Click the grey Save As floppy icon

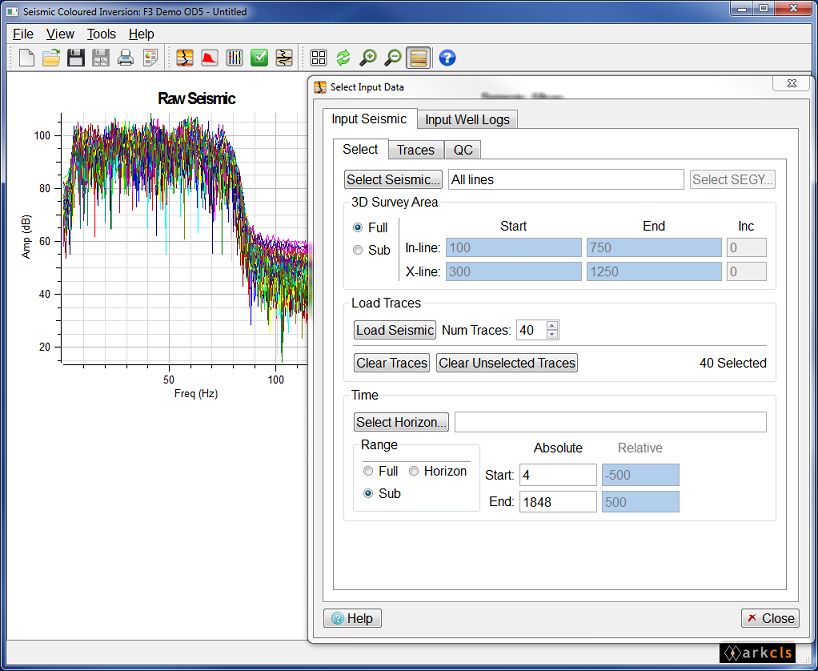101,58
